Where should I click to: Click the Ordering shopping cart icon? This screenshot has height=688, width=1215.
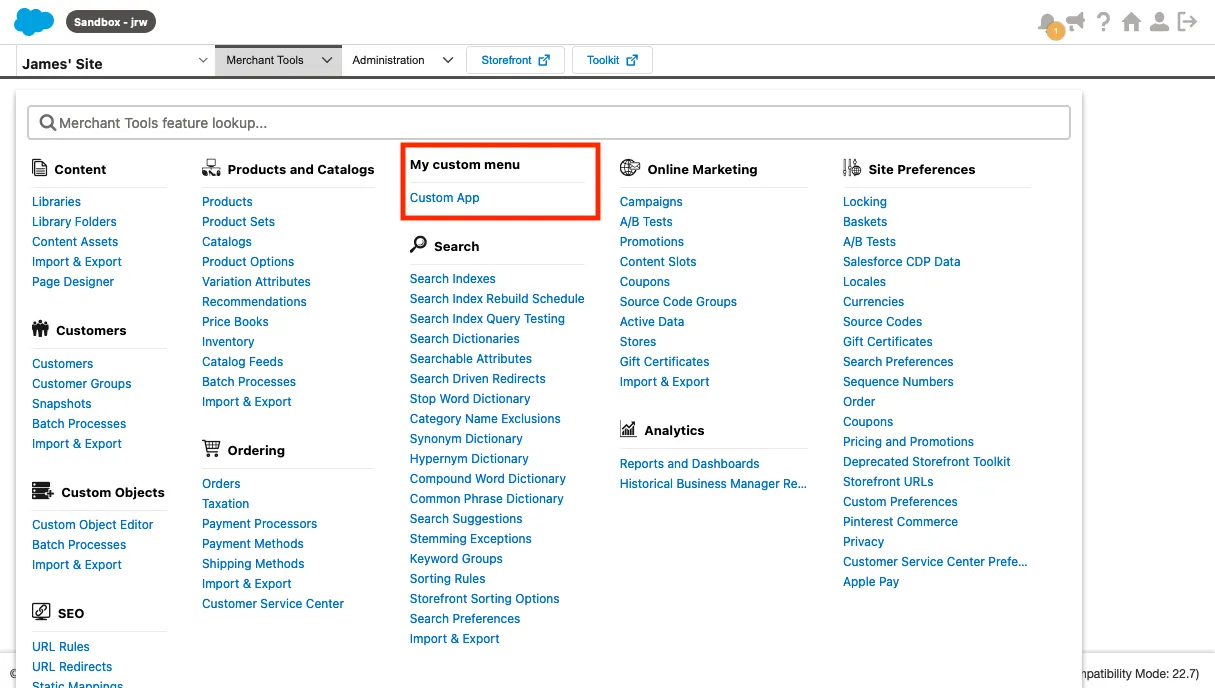click(x=211, y=449)
